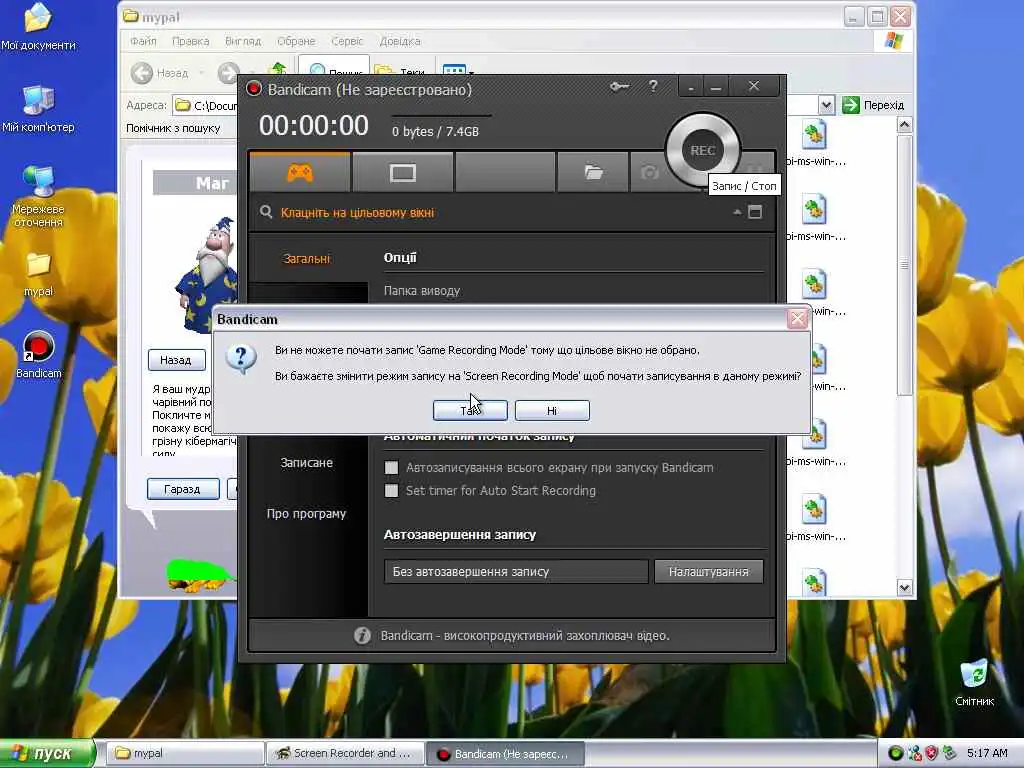The image size is (1024, 768).
Task: Click the Без автозавершення запису field
Action: pyautogui.click(x=516, y=571)
